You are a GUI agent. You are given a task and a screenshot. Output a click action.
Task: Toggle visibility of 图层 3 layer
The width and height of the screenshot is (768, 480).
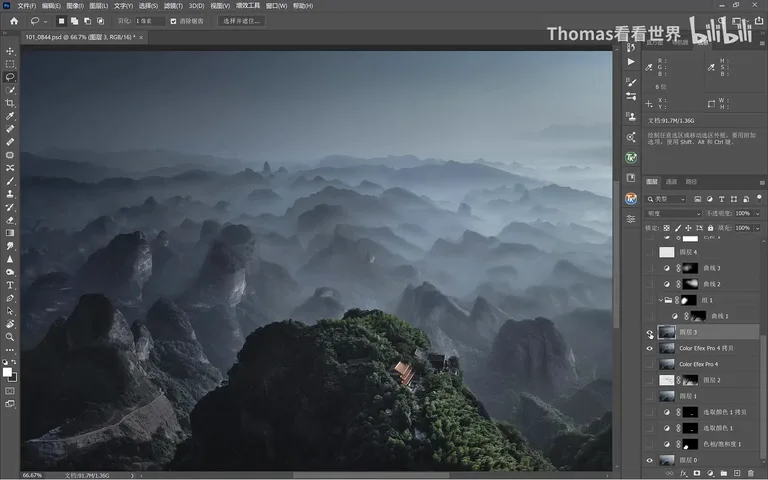click(649, 333)
